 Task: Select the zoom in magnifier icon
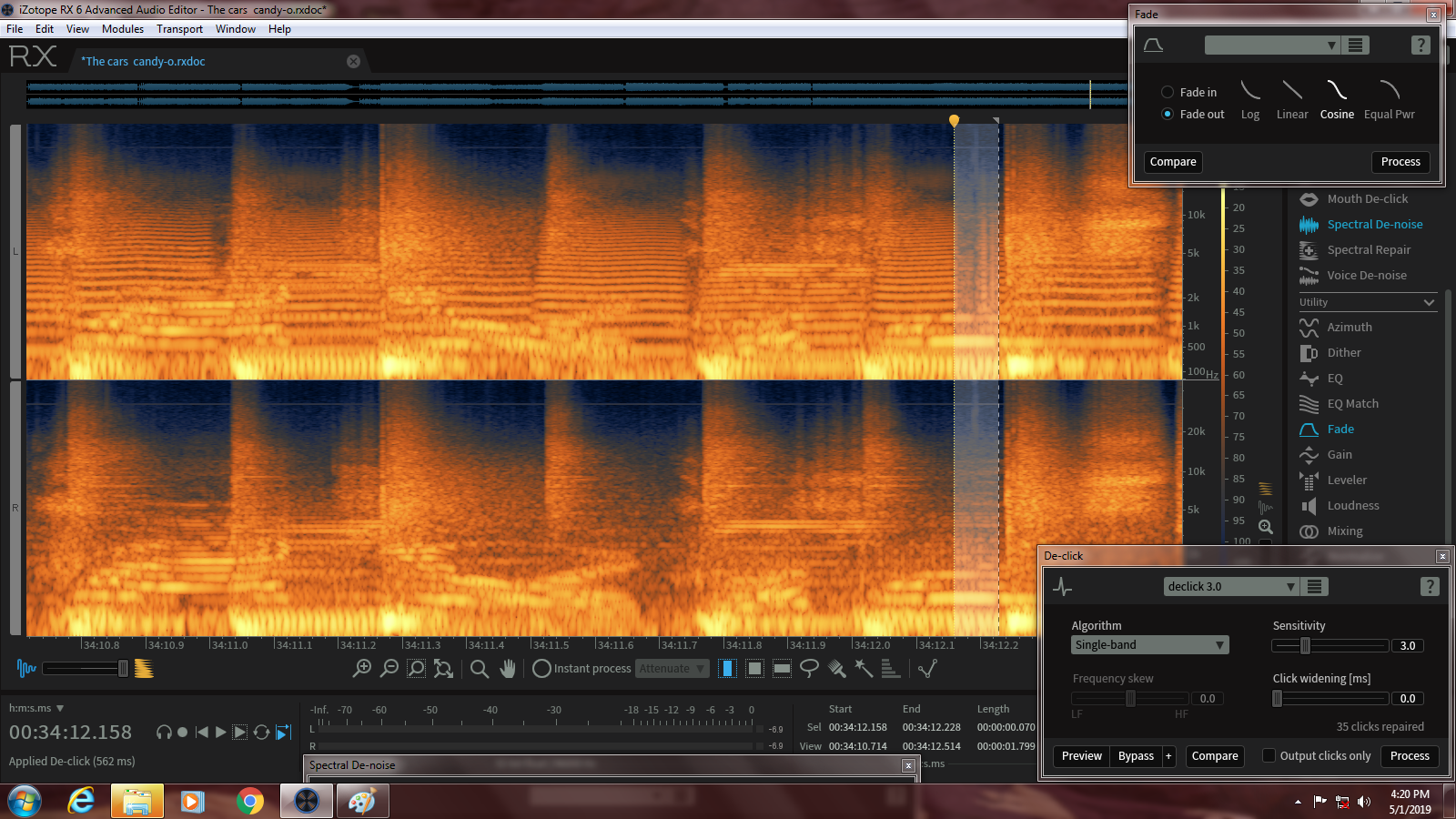362,669
